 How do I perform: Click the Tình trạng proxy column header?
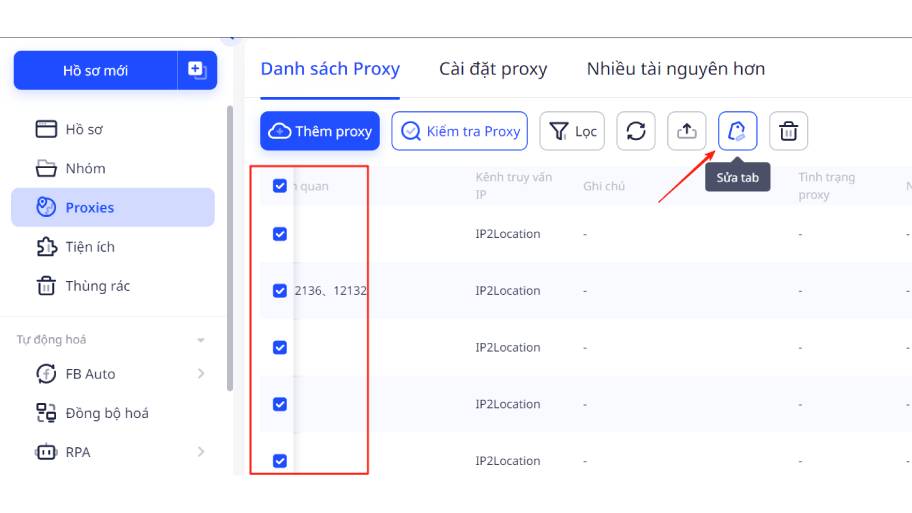pos(826,186)
